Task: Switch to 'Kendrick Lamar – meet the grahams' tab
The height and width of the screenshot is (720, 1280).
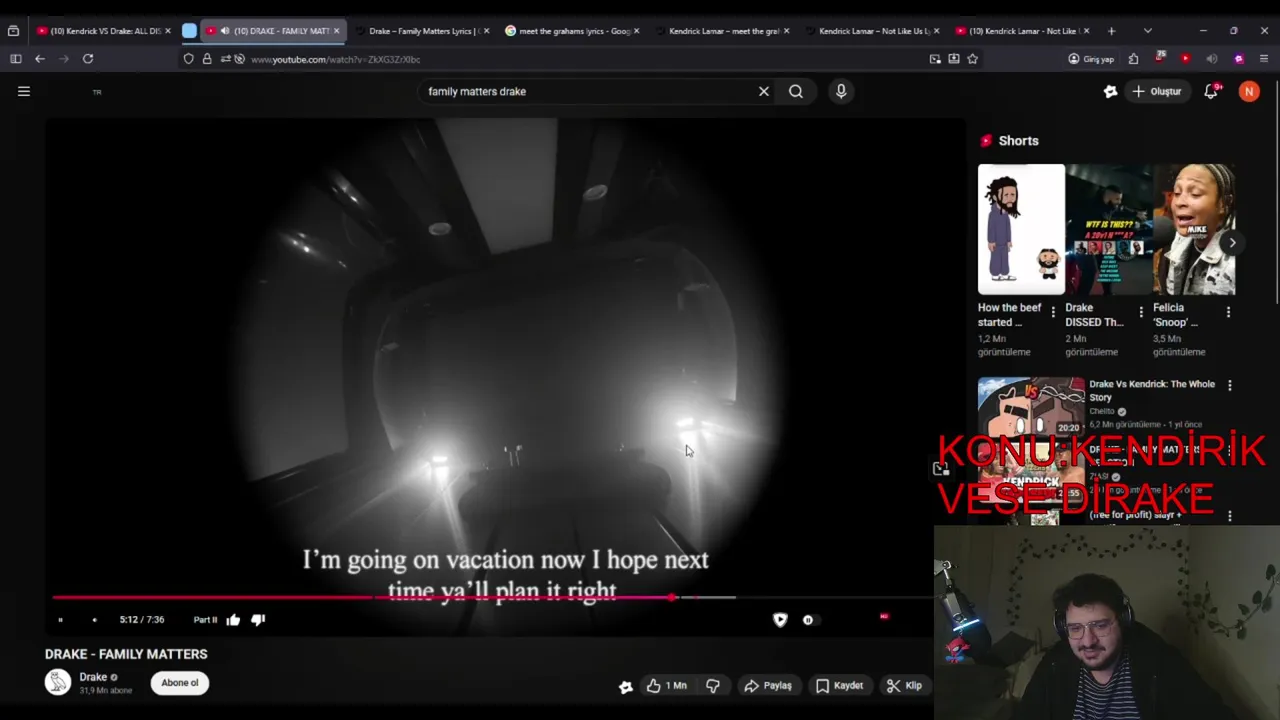Action: click(x=720, y=31)
